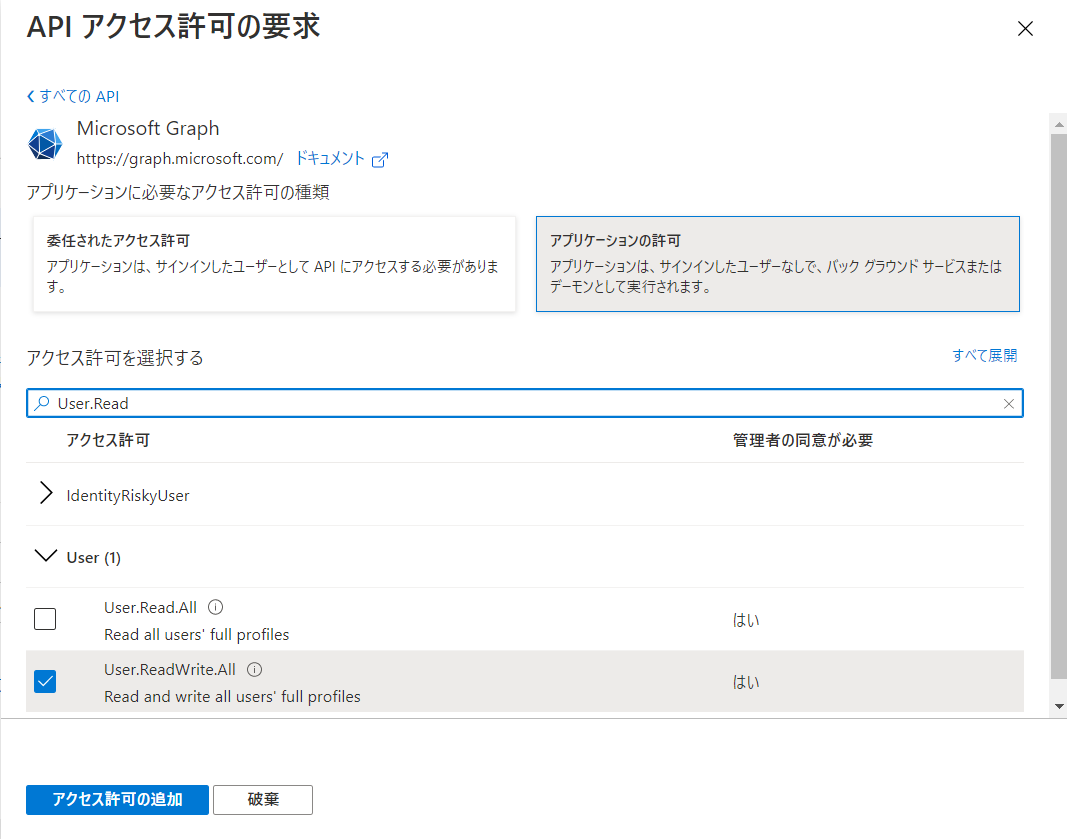Select アプリケーションの許可 card
This screenshot has width=1067, height=839.
coord(778,264)
